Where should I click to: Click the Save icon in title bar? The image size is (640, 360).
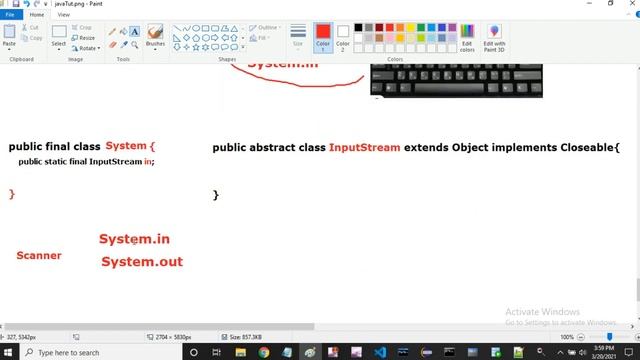[x=16, y=4]
